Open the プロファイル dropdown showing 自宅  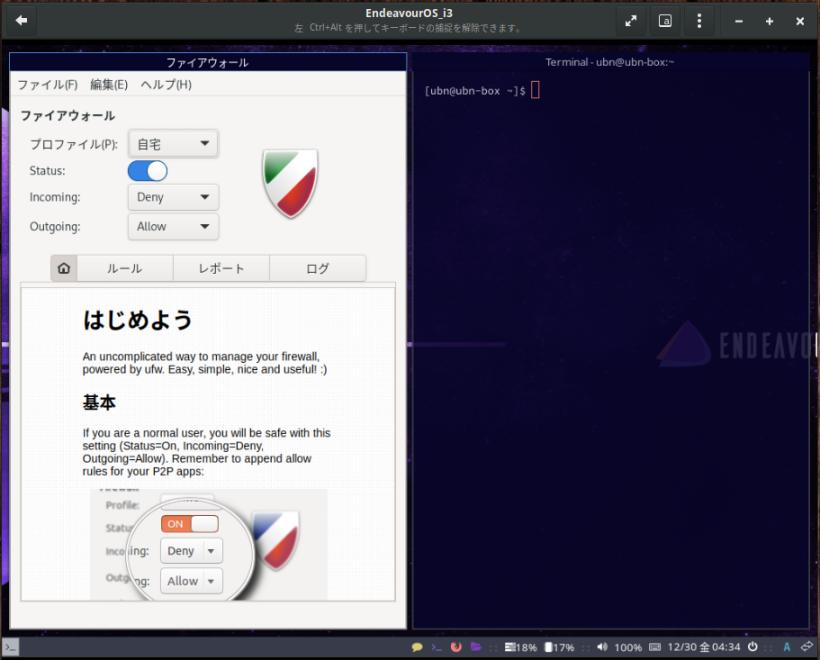point(173,144)
